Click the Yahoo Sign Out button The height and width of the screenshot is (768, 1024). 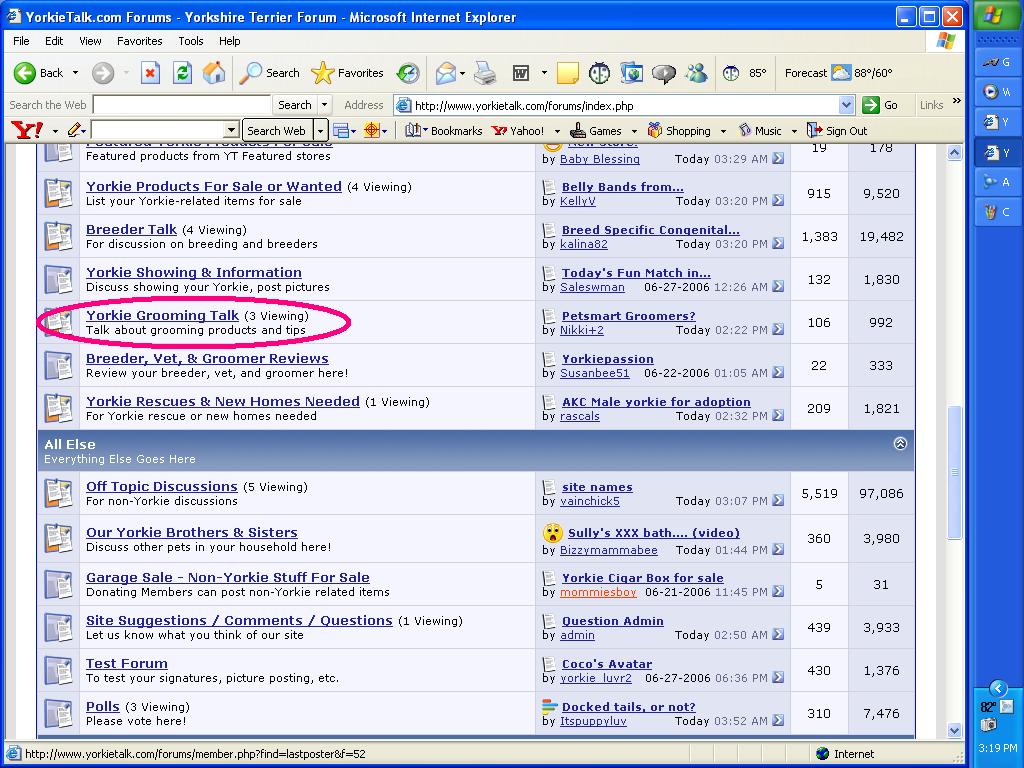point(838,130)
